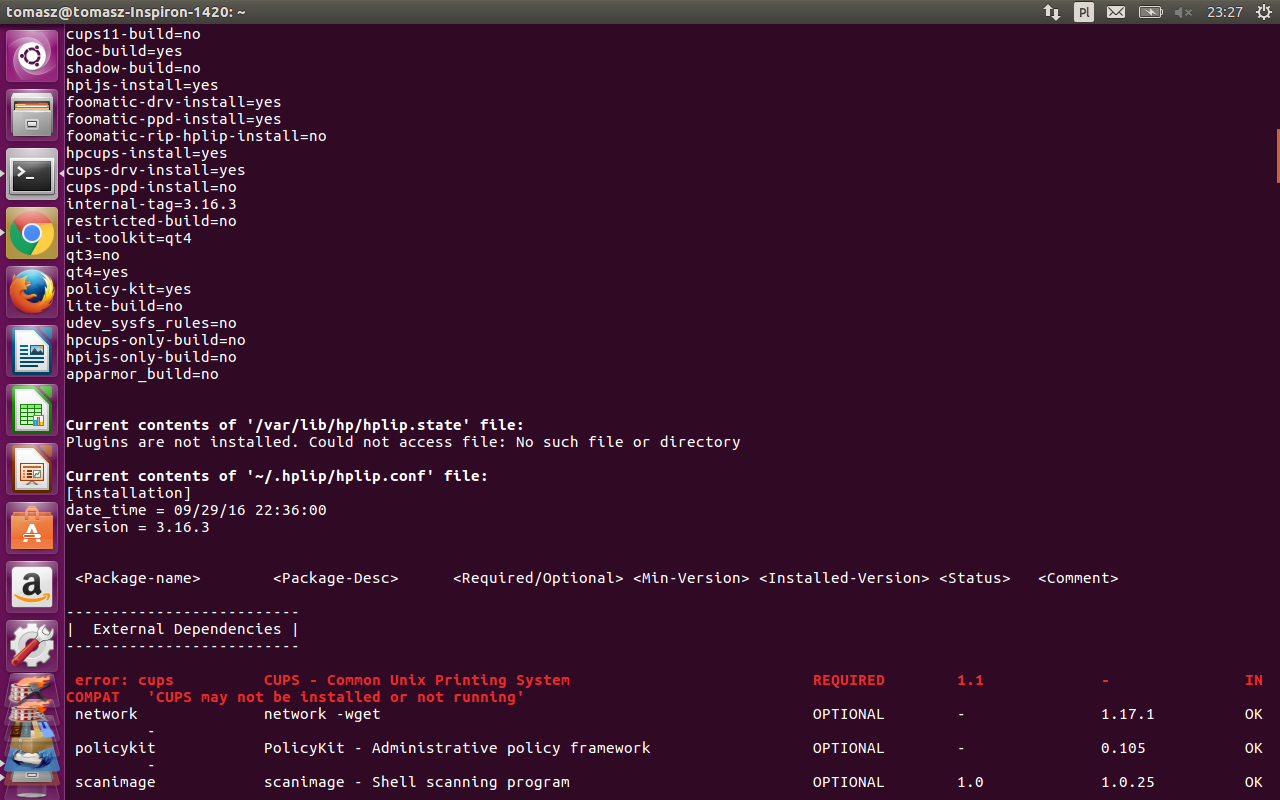This screenshot has width=1280, height=800.
Task: Click the 'Plugins are not installed' message line
Action: pos(403,442)
